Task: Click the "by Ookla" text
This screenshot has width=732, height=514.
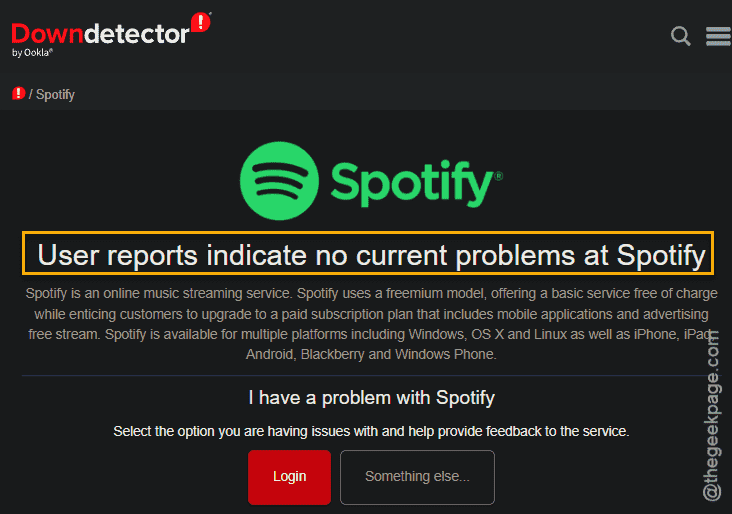Action: pos(32,53)
